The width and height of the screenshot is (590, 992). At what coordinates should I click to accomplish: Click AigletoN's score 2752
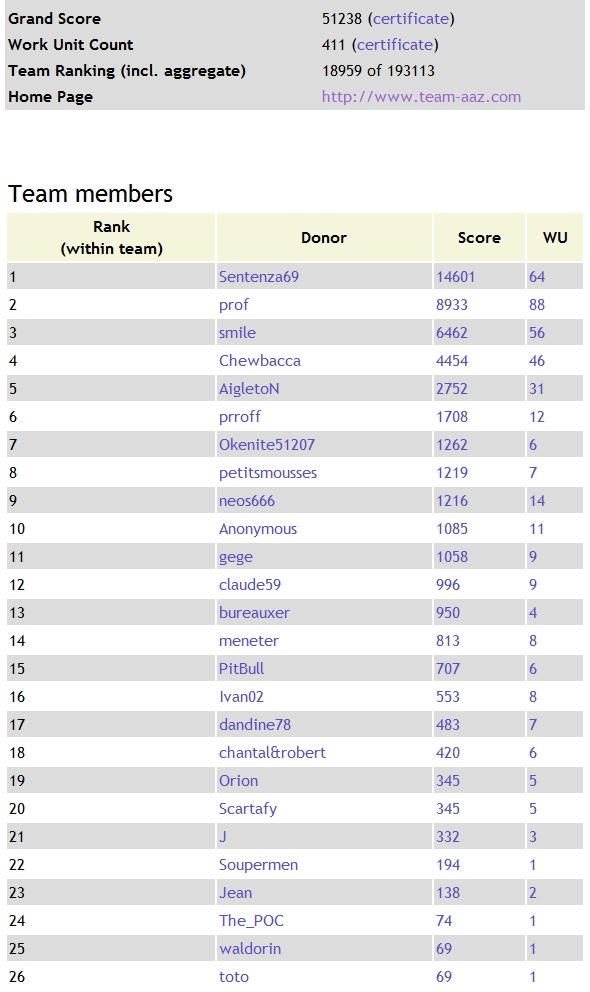(452, 388)
